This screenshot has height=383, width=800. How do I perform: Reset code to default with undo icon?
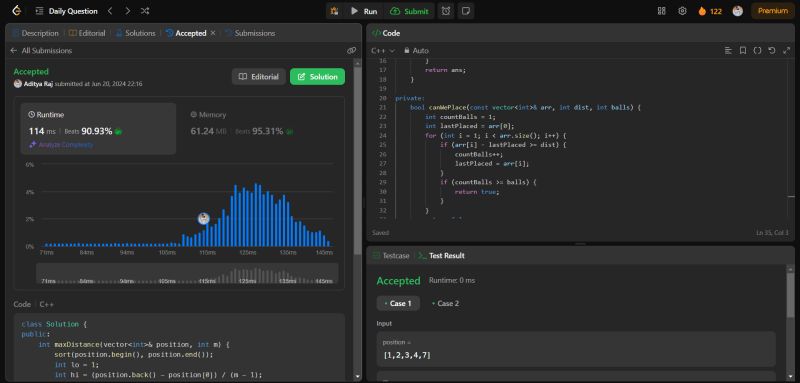pyautogui.click(x=772, y=50)
